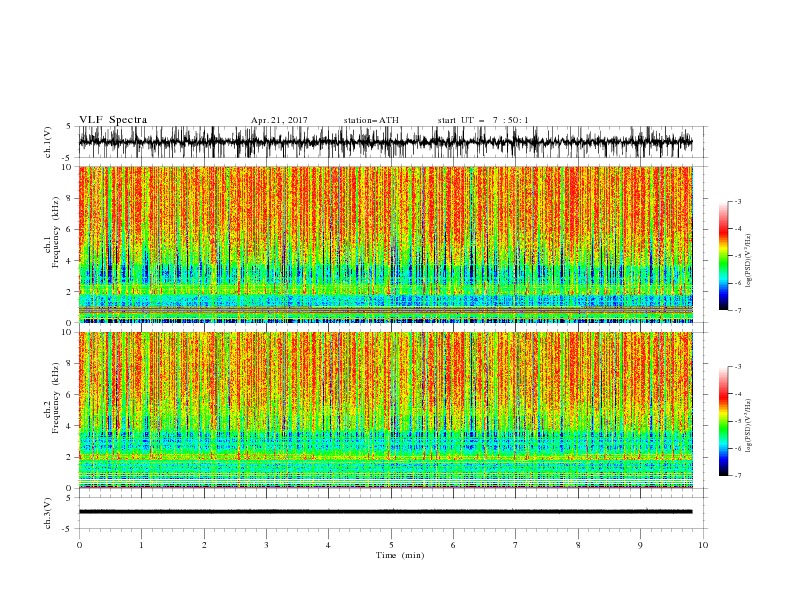This screenshot has height=612, width=792.
Task: Click the ch.1 frequency axis tick '6'
Action: pyautogui.click(x=70, y=230)
